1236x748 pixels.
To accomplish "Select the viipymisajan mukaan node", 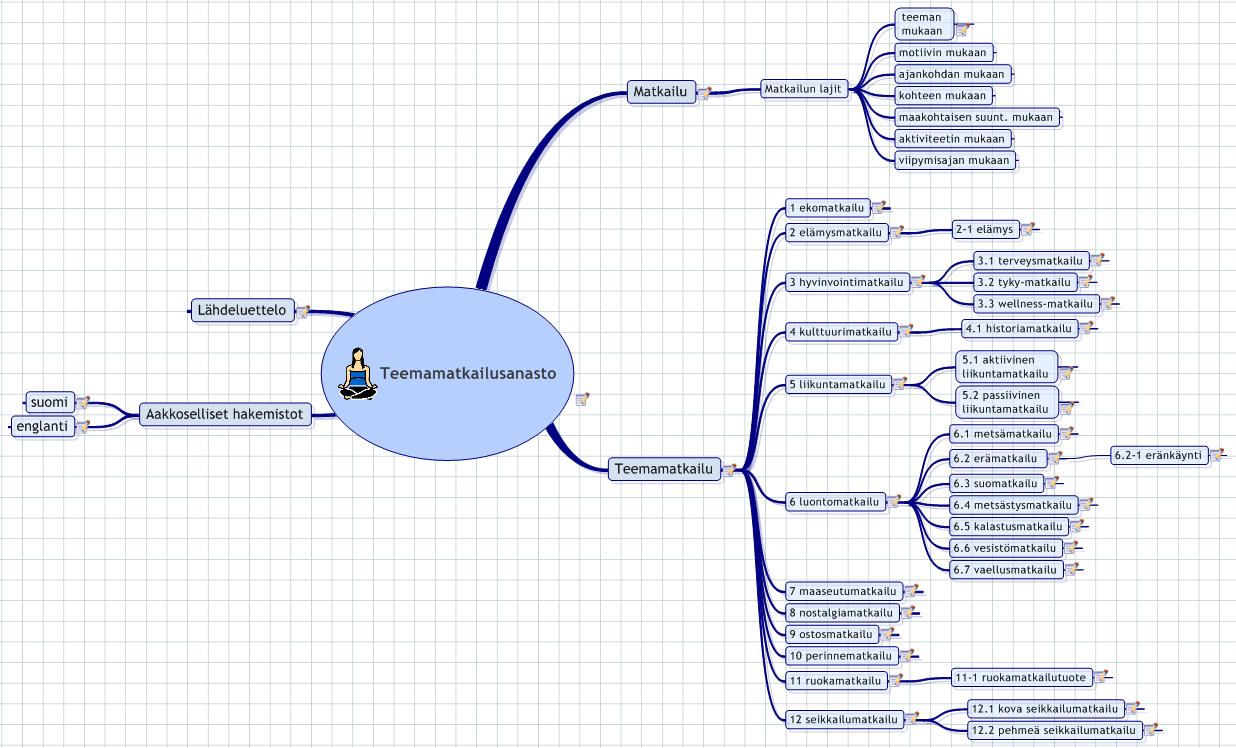I will point(953,160).
